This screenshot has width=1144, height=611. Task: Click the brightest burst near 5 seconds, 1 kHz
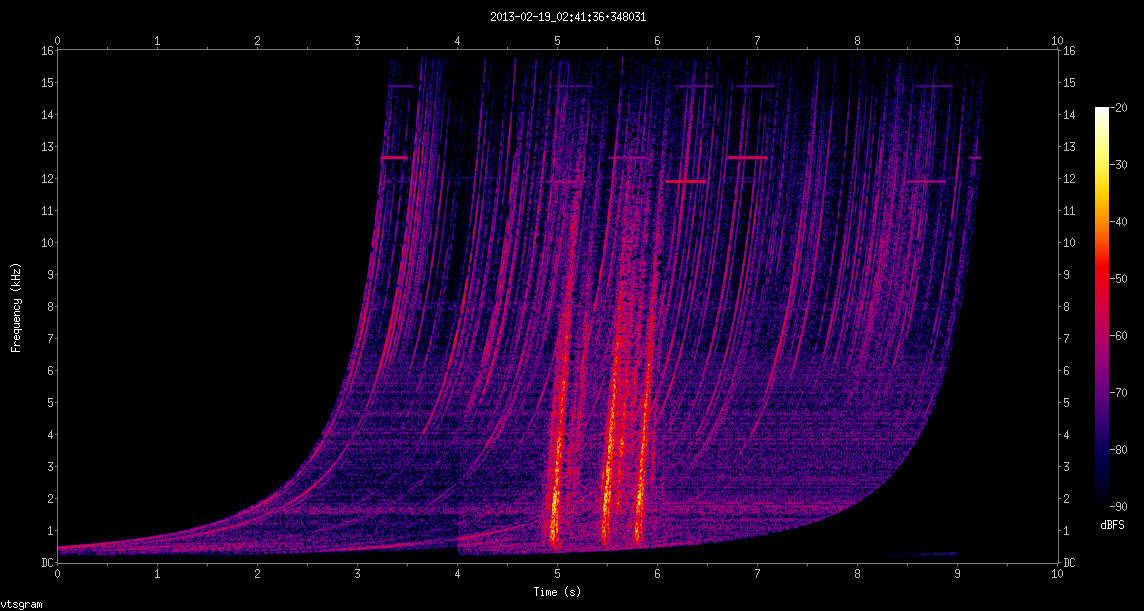(x=554, y=520)
